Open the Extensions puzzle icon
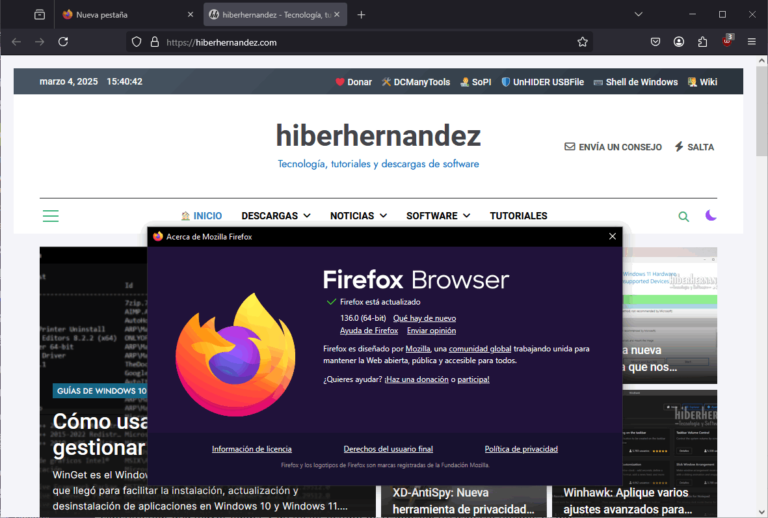 click(703, 42)
